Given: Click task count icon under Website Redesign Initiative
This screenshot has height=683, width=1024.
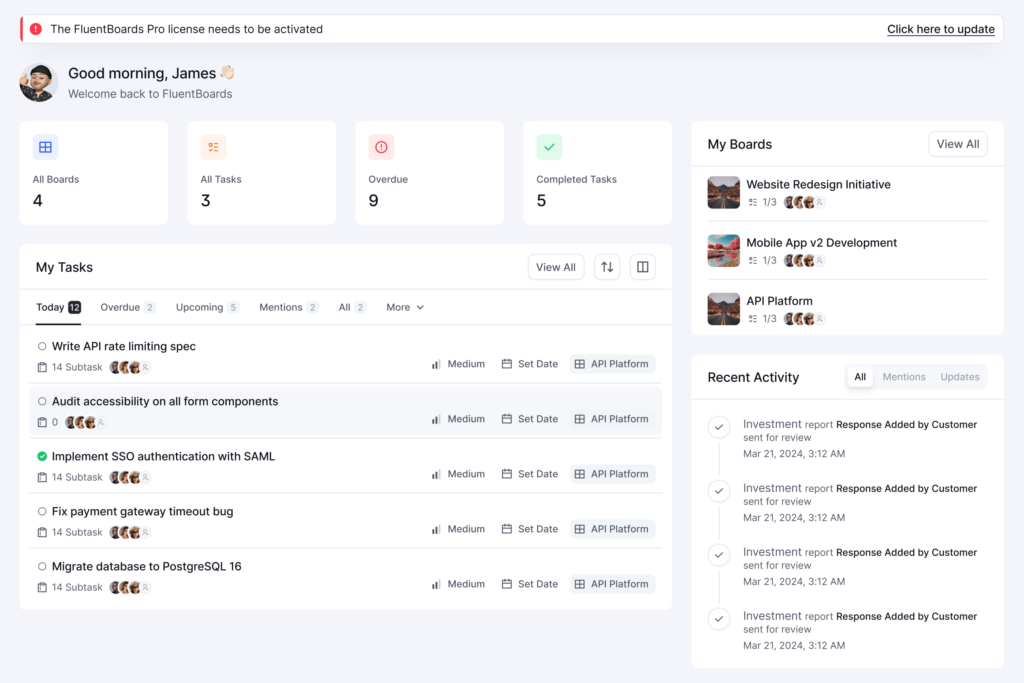Looking at the screenshot, I should tap(753, 202).
